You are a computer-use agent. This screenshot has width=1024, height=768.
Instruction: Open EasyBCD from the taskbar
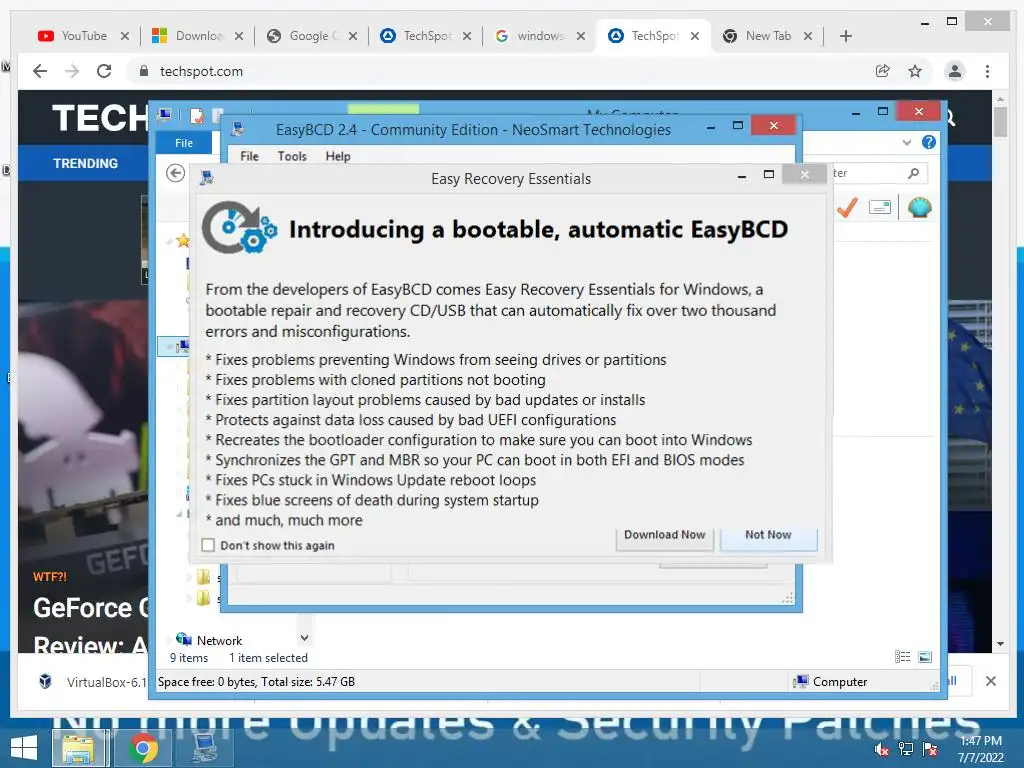(205, 748)
